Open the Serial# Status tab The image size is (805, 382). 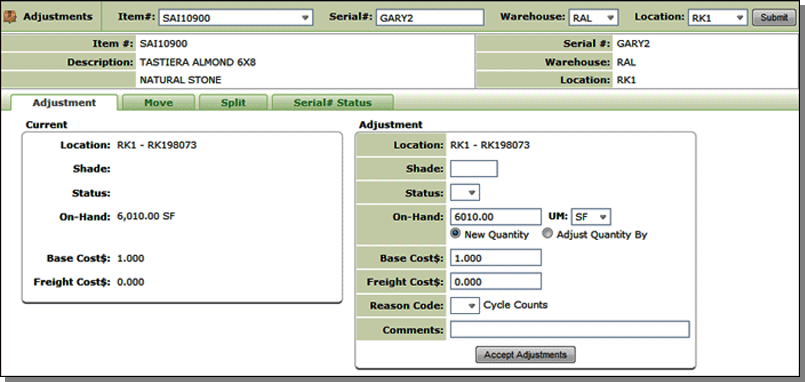[x=333, y=103]
